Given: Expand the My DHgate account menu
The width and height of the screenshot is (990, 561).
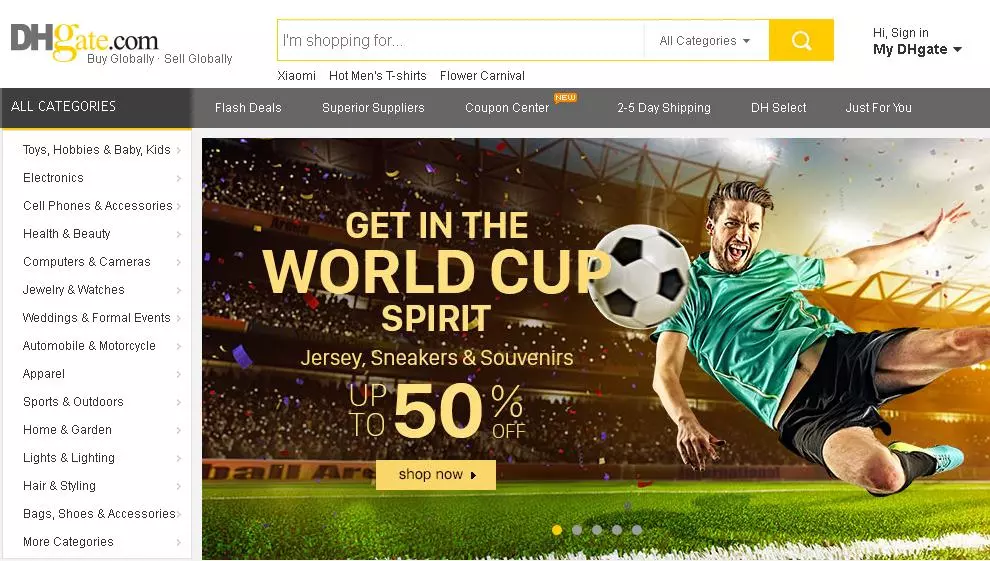Looking at the screenshot, I should [917, 49].
